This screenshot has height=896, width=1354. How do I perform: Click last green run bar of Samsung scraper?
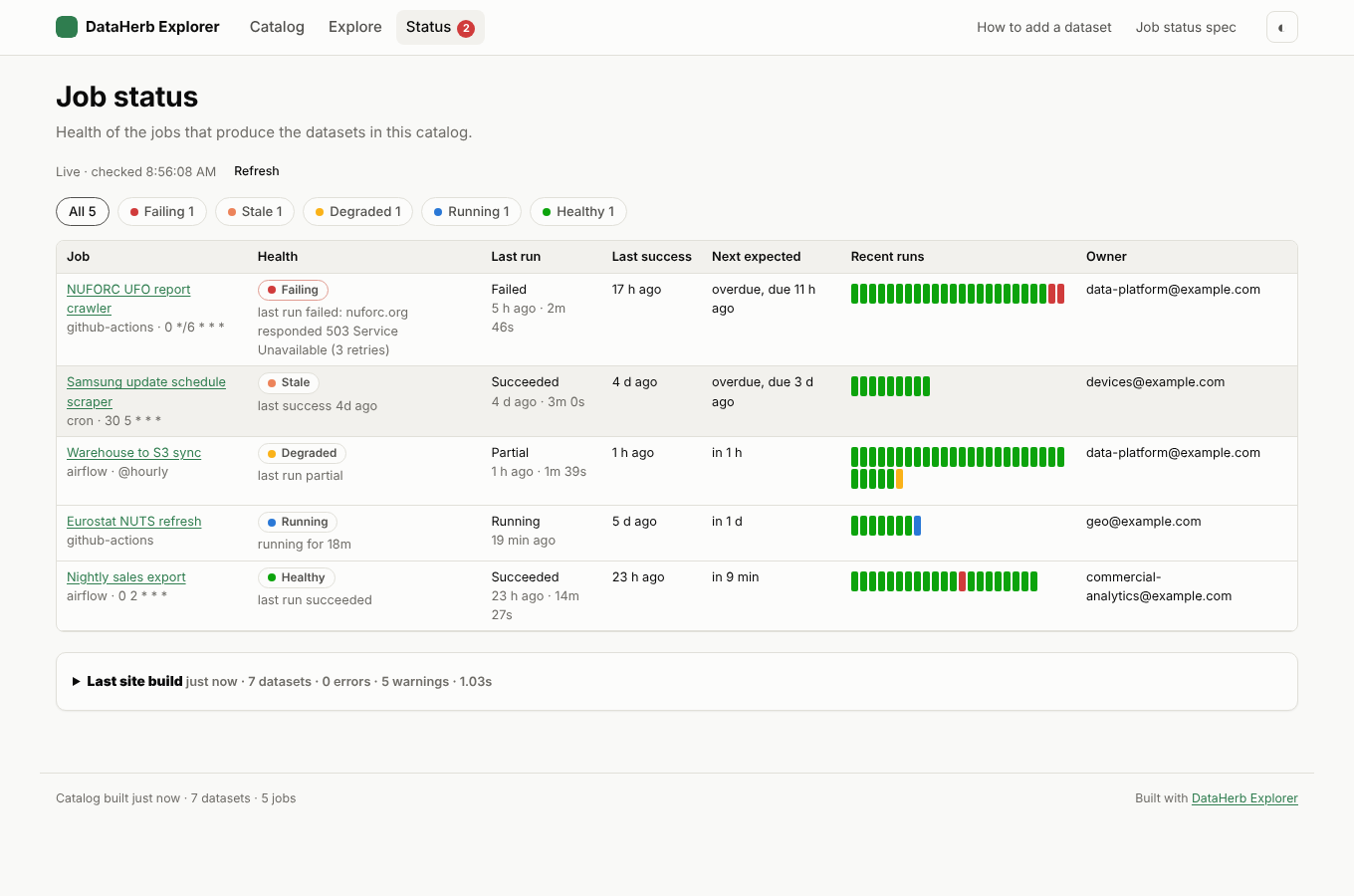click(926, 386)
